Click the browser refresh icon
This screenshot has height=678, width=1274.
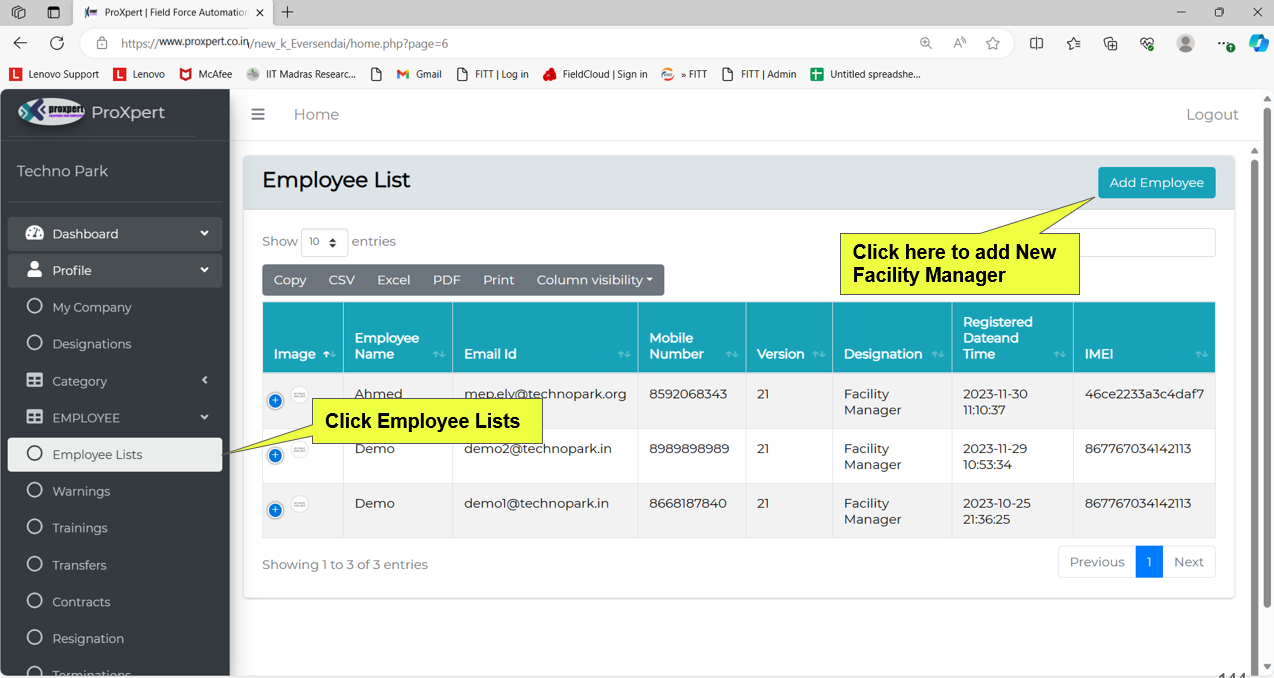(x=57, y=43)
